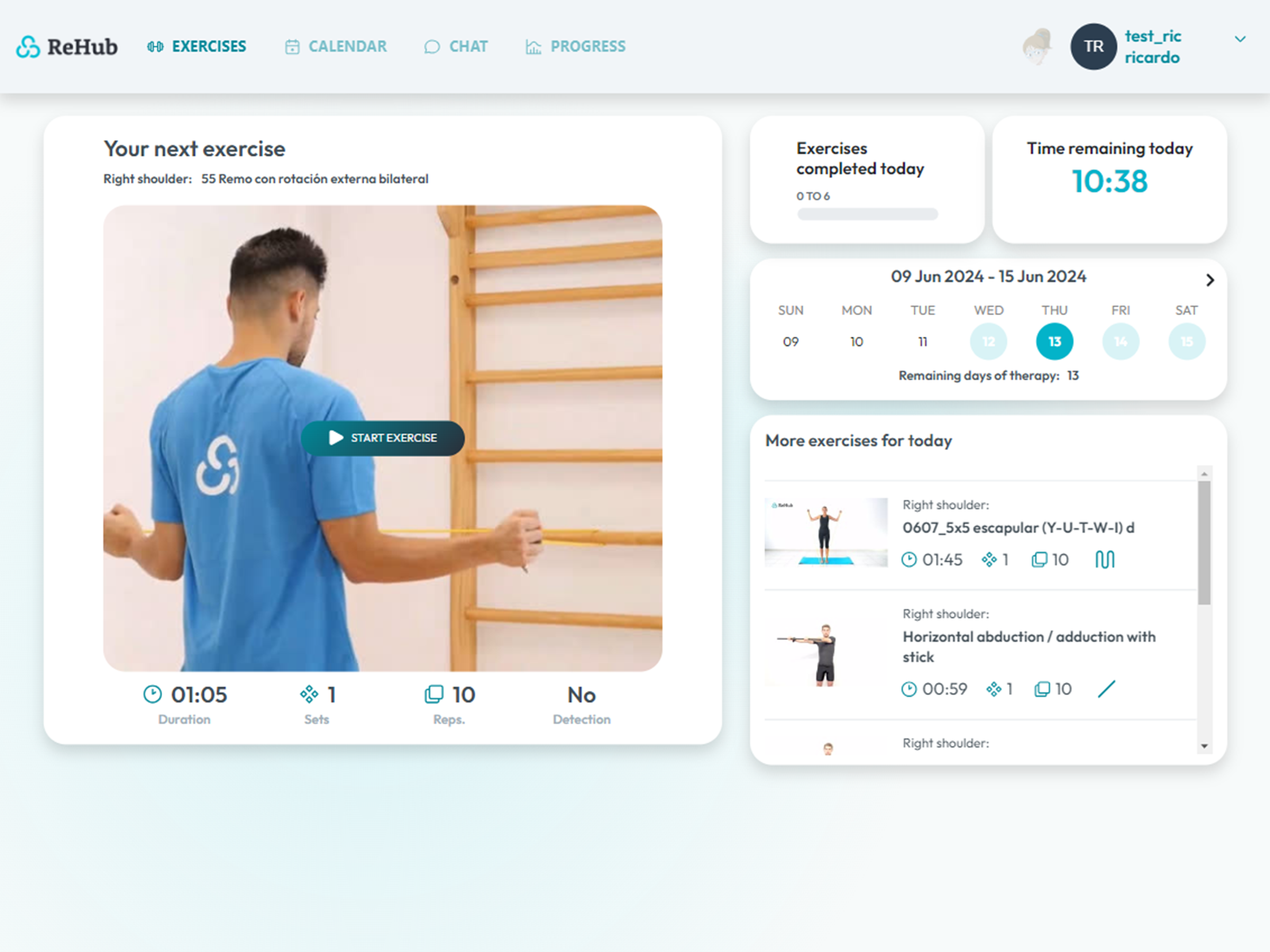Open the user account dropdown chevron
Image resolution: width=1270 pixels, height=952 pixels.
tap(1240, 39)
